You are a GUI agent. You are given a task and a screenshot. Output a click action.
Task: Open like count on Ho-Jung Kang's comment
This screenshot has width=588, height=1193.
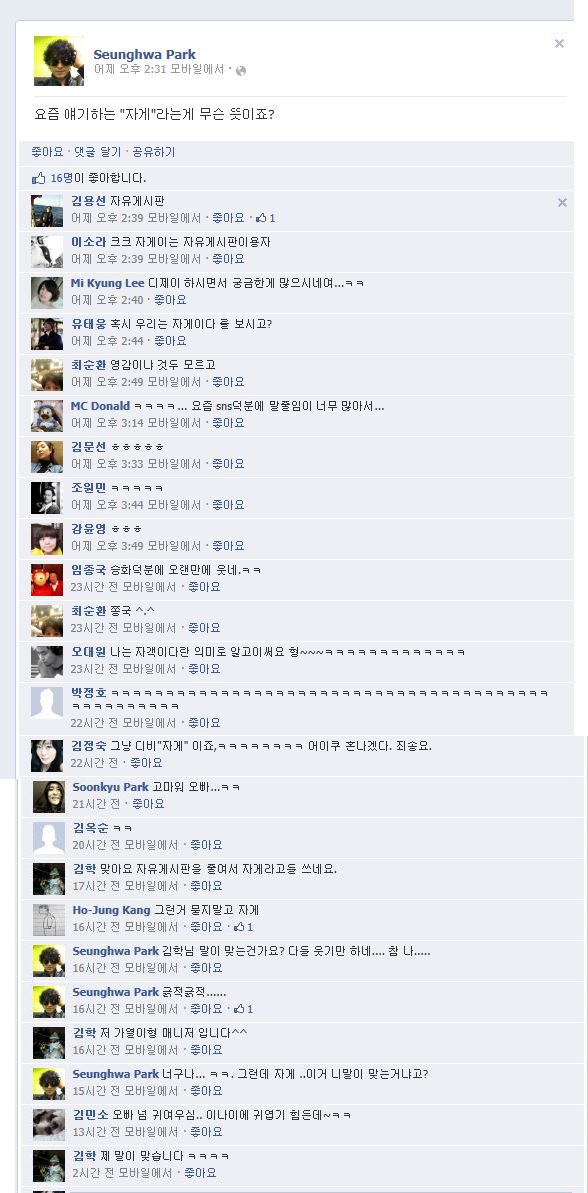point(243,927)
